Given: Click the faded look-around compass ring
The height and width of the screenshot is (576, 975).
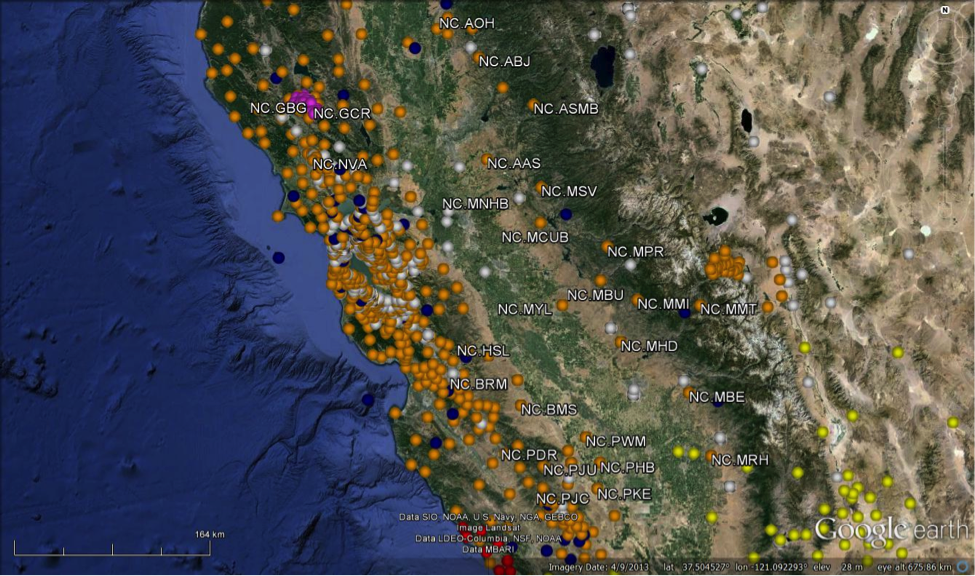Looking at the screenshot, I should pos(945,36).
